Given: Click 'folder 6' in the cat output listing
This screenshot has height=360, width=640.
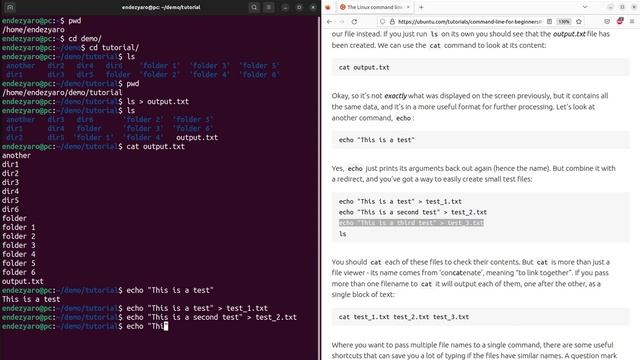Looking at the screenshot, I should [19, 272].
